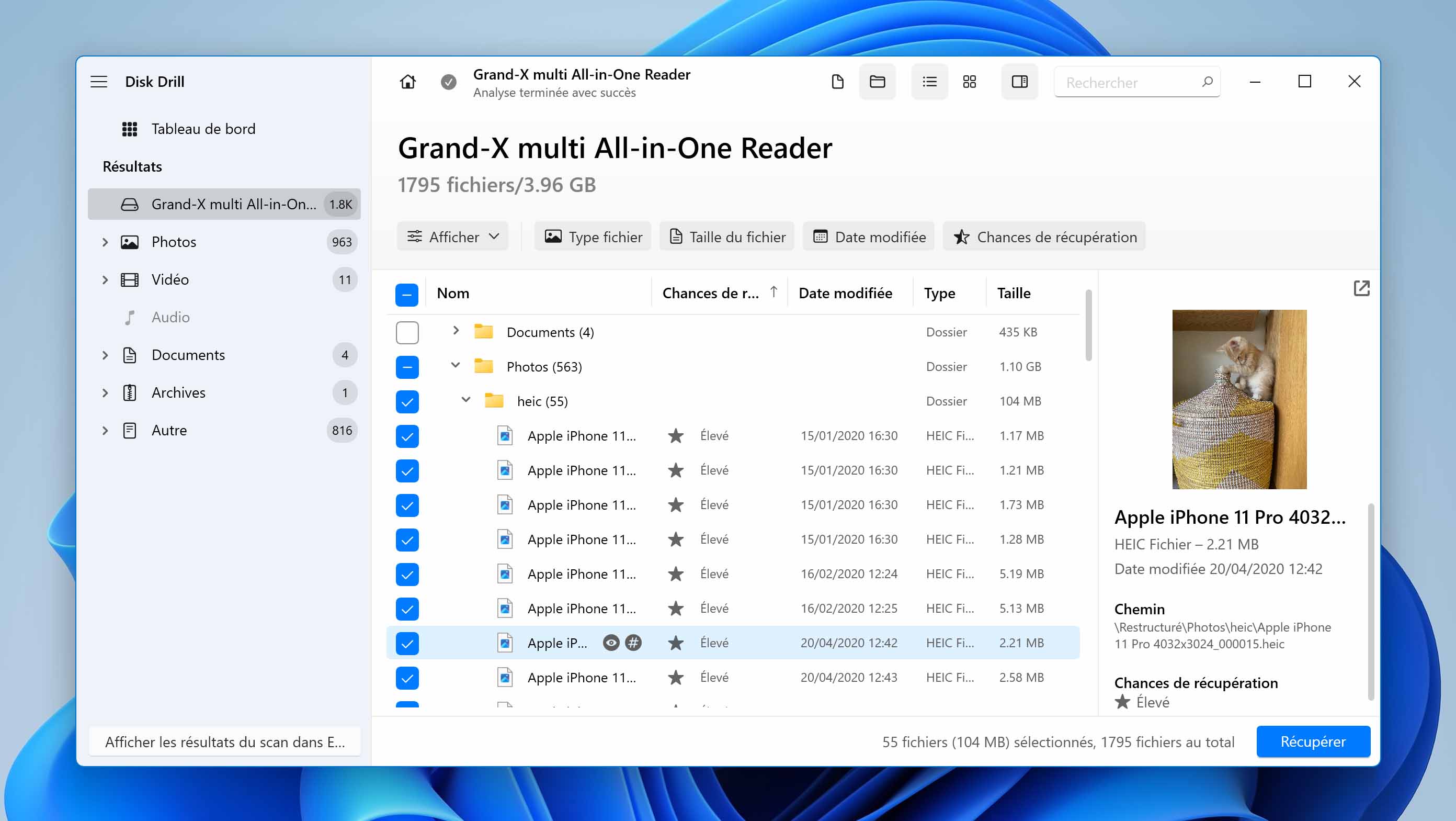Collapse the Photos (563) folder row
1456x821 pixels.
455,365
